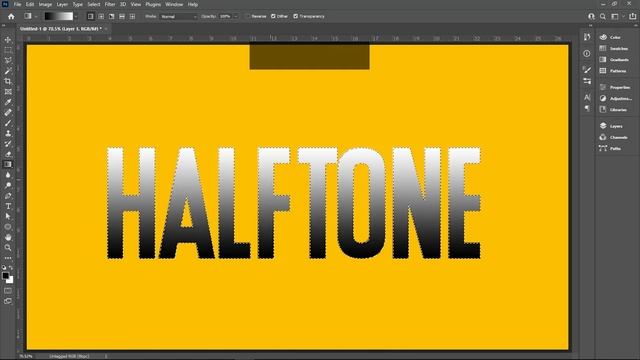Select the History Brush tool
The width and height of the screenshot is (640, 360).
(x=8, y=143)
